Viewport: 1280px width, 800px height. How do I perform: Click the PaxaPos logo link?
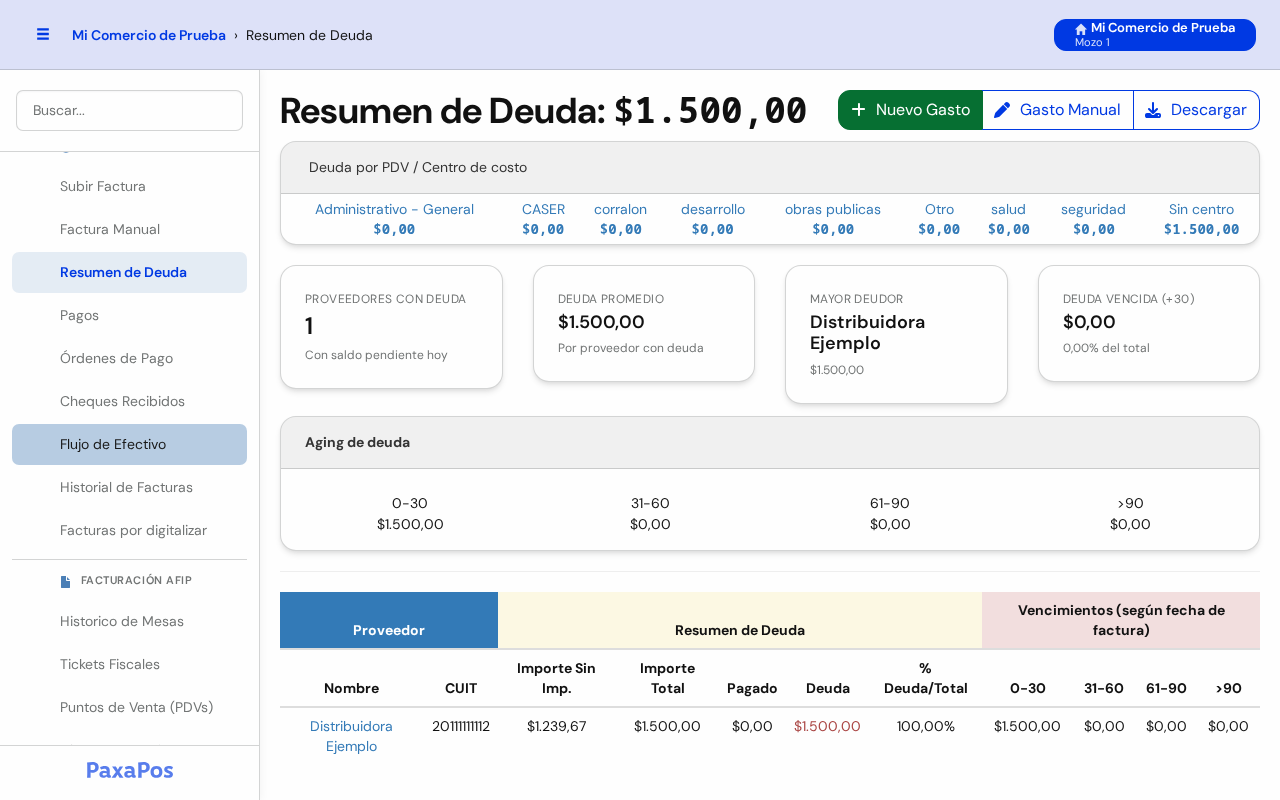coord(130,770)
